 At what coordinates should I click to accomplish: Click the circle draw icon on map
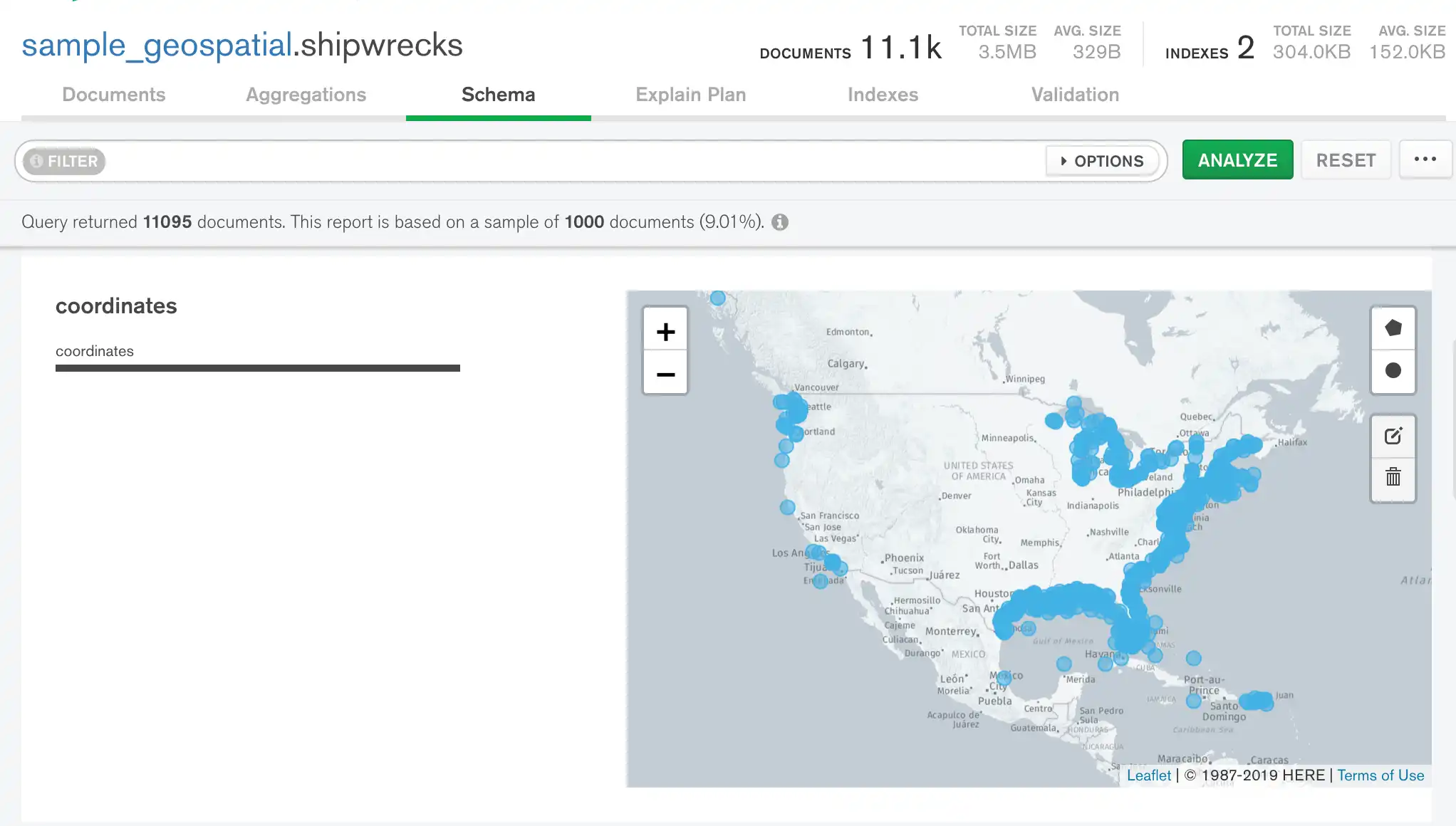point(1394,370)
